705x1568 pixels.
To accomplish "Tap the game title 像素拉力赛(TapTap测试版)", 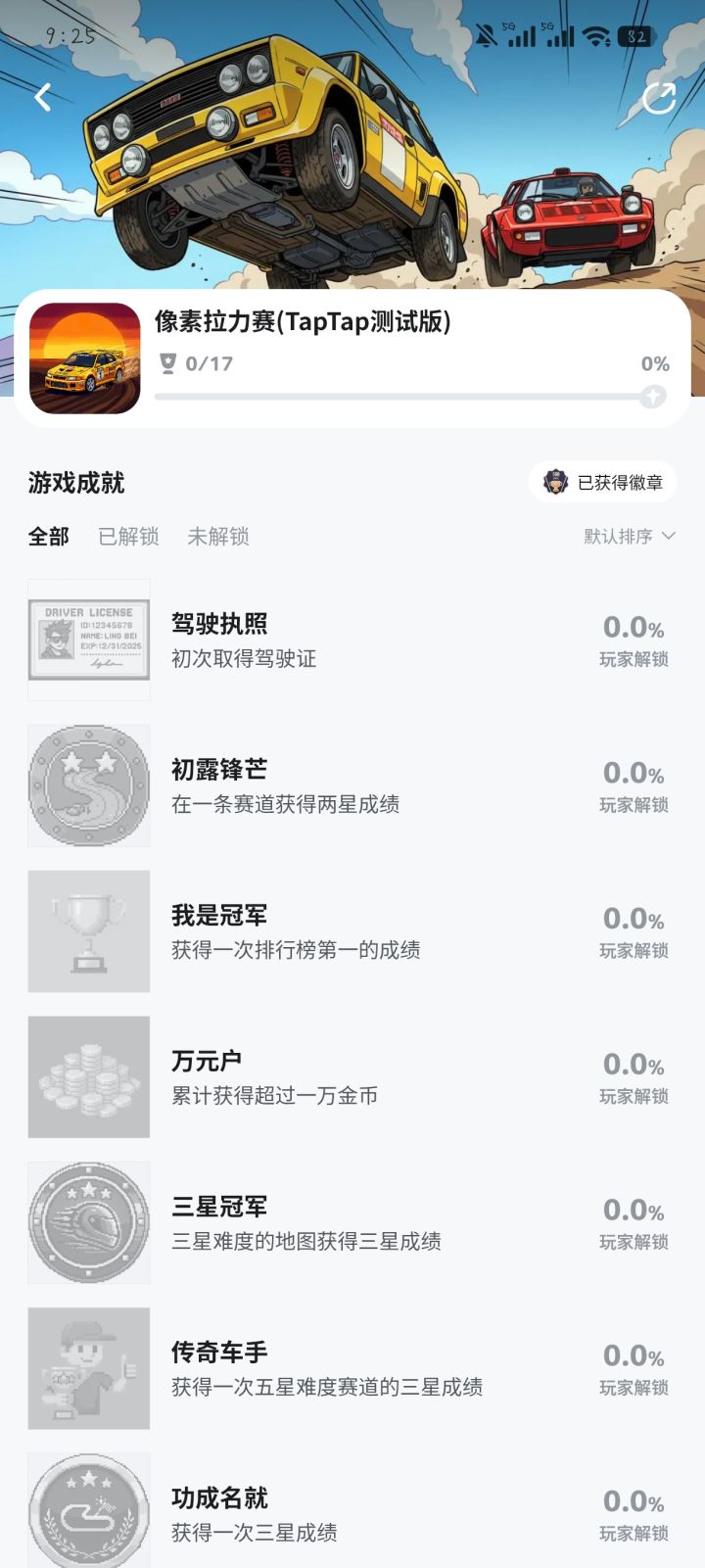I will [303, 321].
